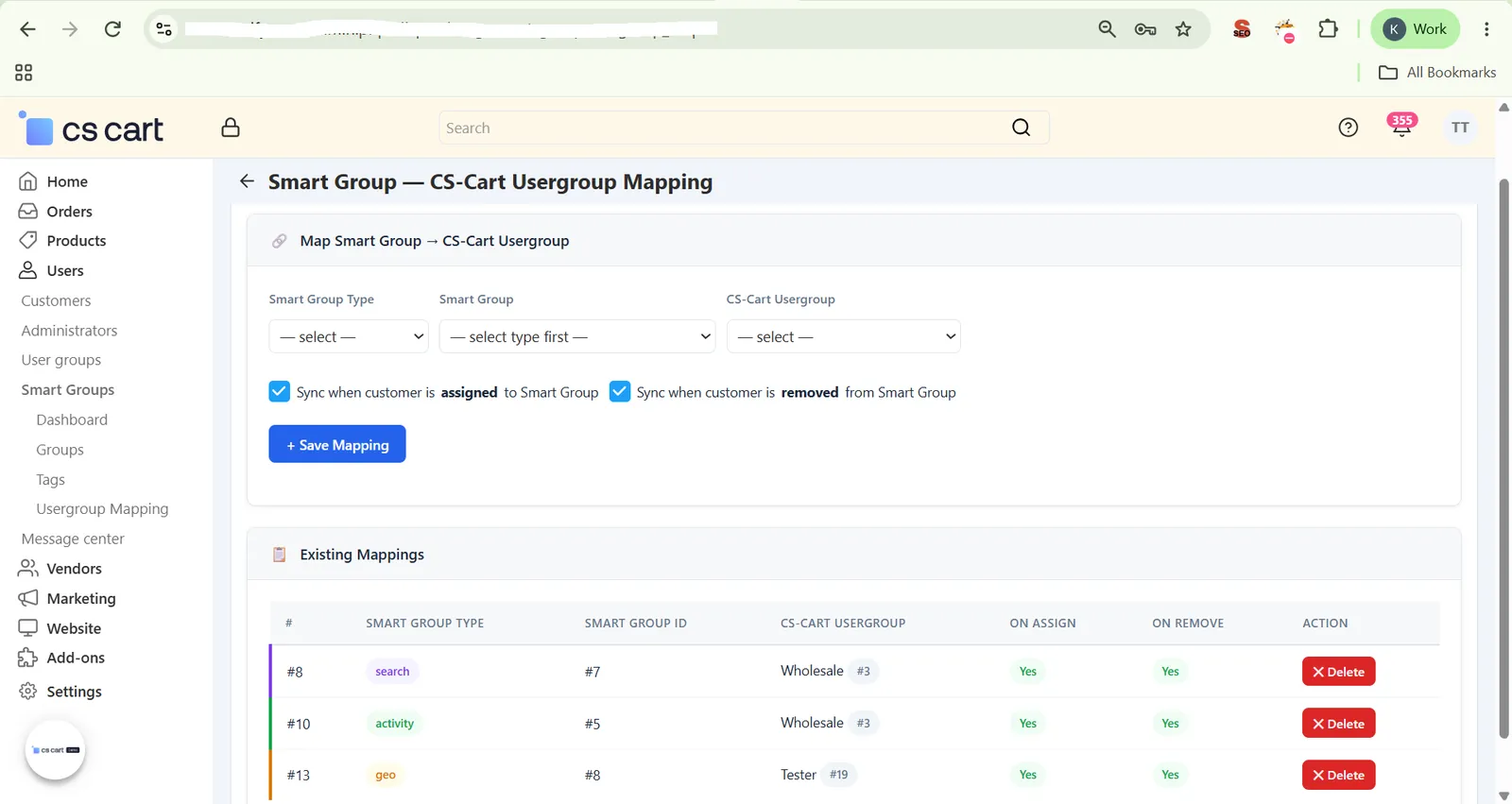Open Smart Groups Dashboard sidebar item

[x=72, y=419]
